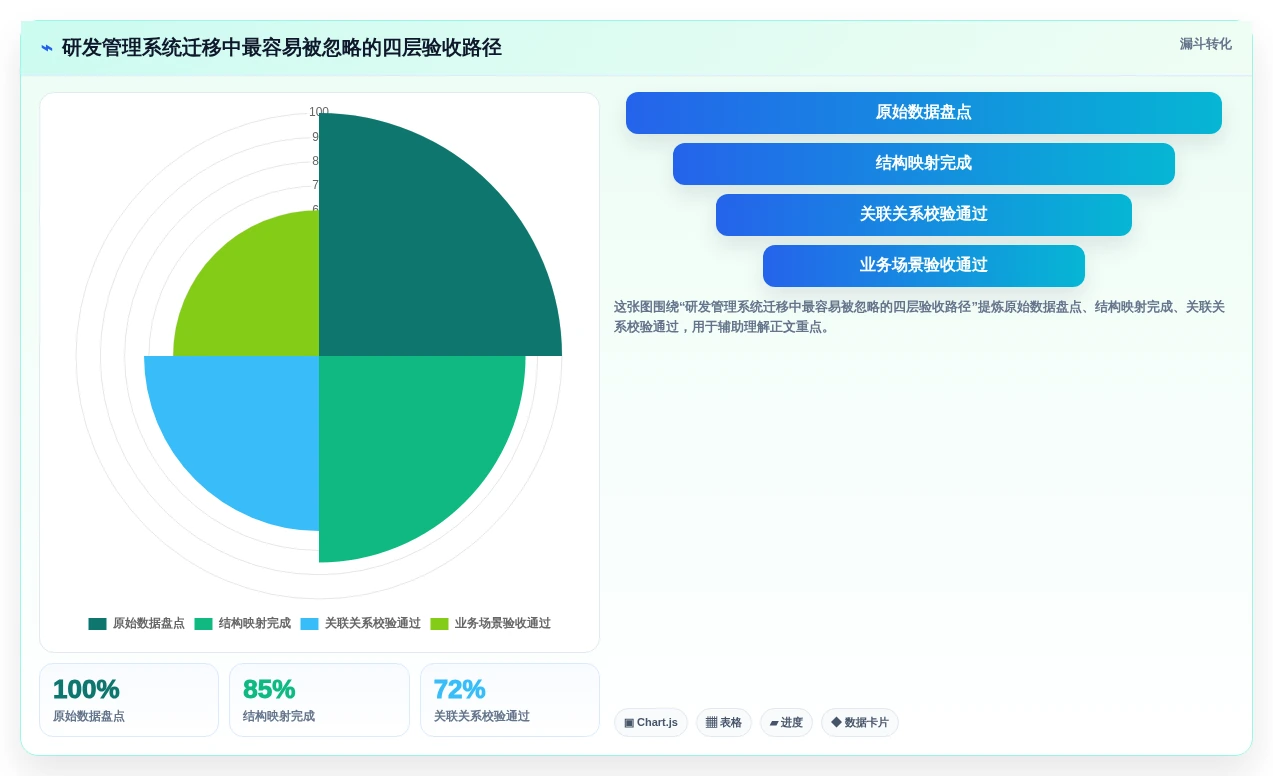Image resolution: width=1273 pixels, height=776 pixels.
Task: Click the 结构映射完成 legend label text
Action: click(x=255, y=624)
